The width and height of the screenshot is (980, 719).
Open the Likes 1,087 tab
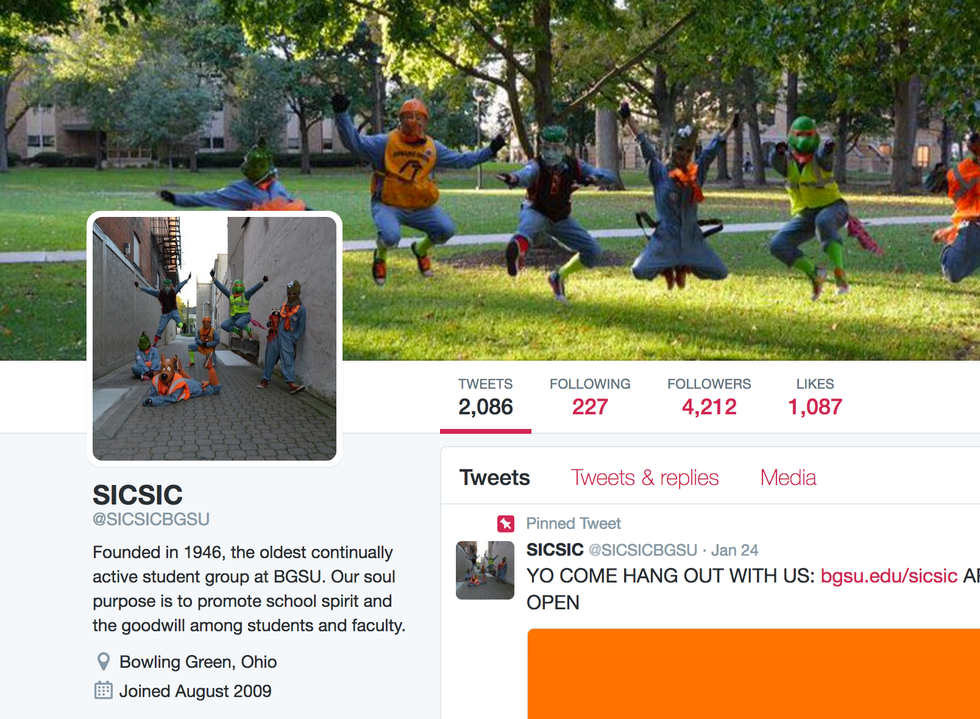tap(815, 397)
